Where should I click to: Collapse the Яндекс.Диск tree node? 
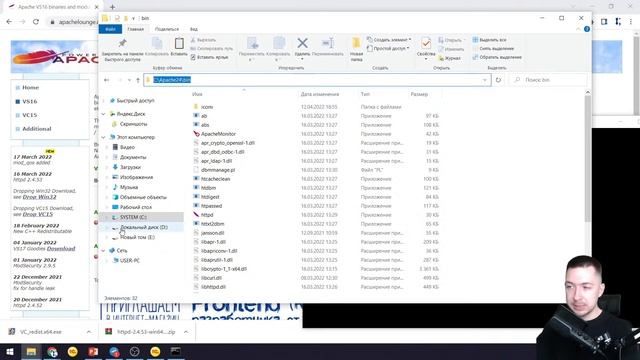(104, 114)
